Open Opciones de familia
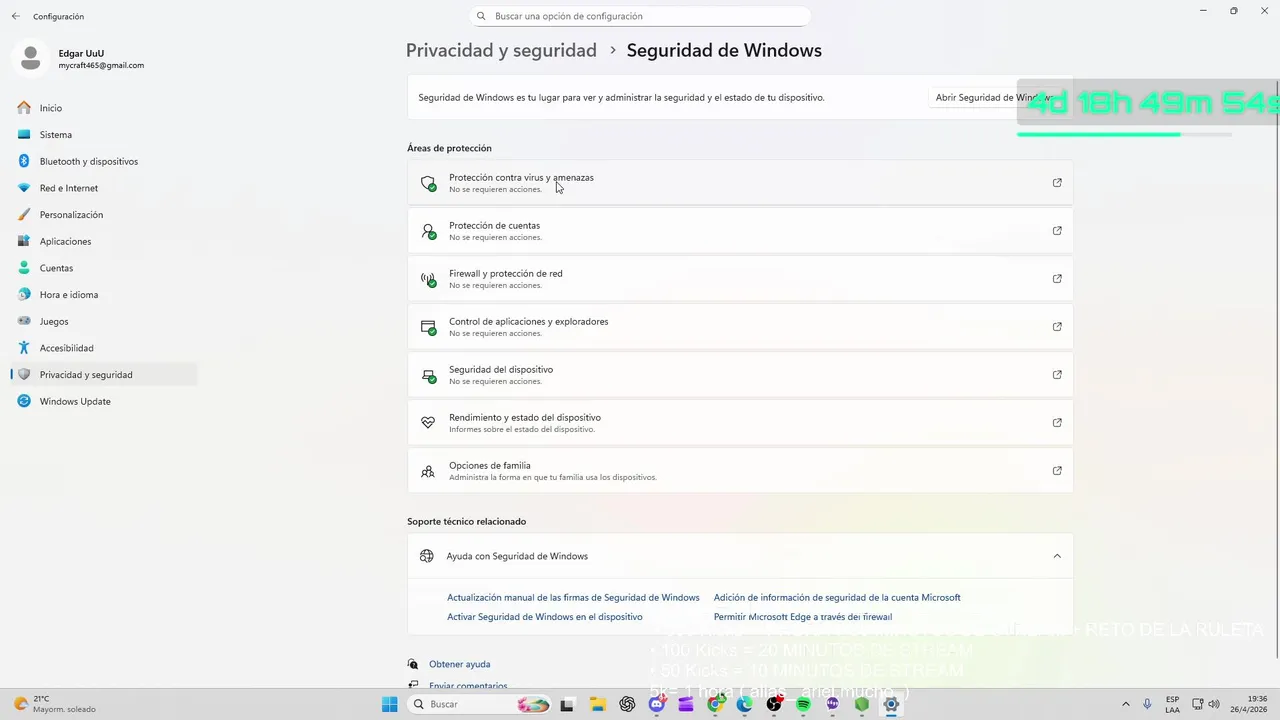 click(740, 470)
